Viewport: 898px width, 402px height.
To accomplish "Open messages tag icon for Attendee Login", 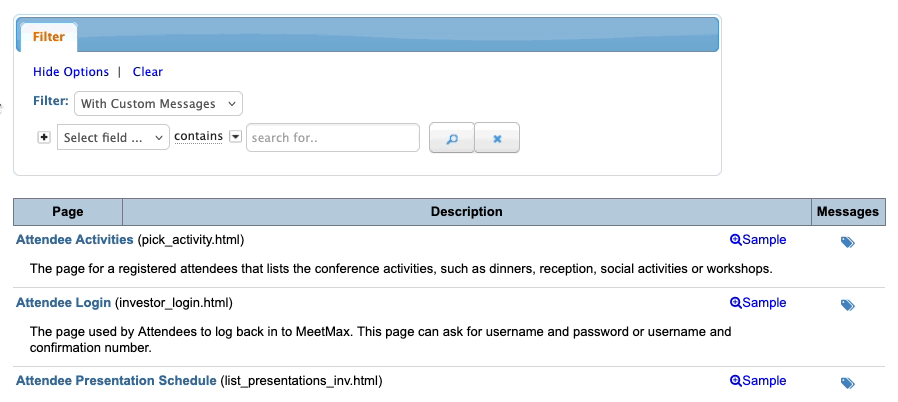I will pyautogui.click(x=847, y=305).
